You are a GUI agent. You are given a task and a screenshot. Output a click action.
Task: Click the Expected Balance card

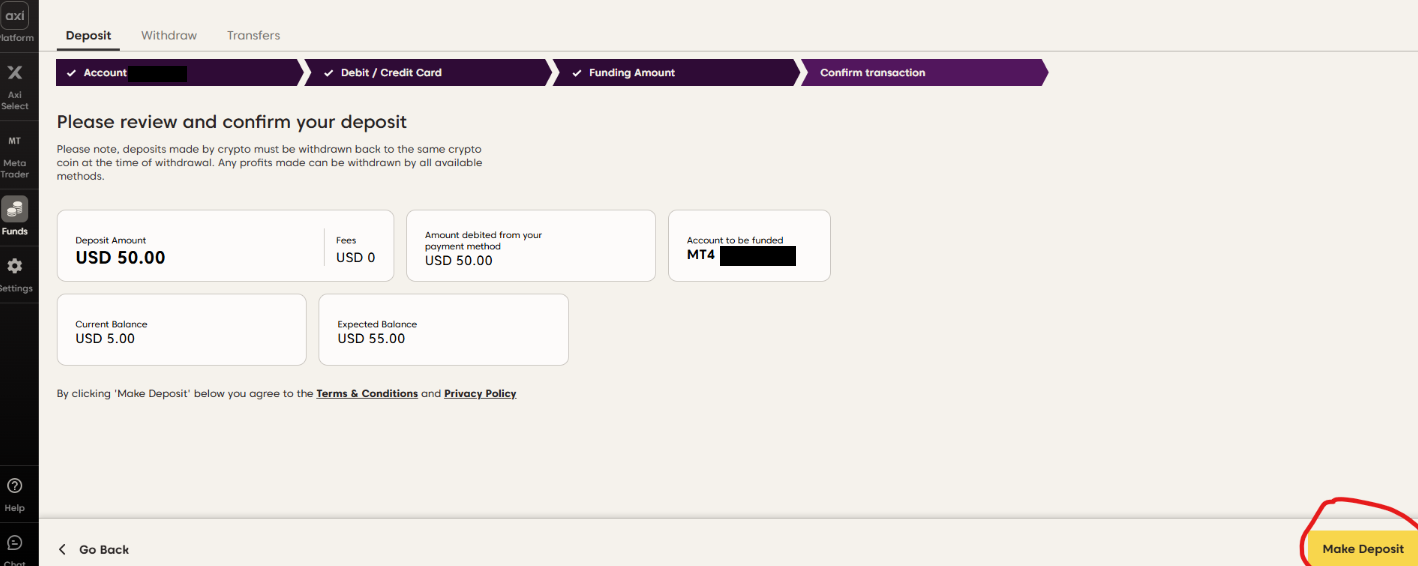(x=443, y=330)
